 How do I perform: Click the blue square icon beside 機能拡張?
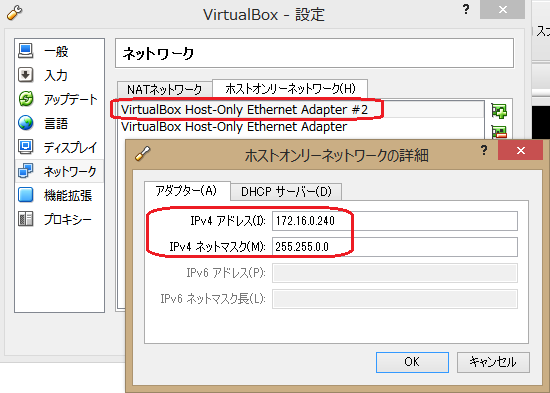click(26, 195)
